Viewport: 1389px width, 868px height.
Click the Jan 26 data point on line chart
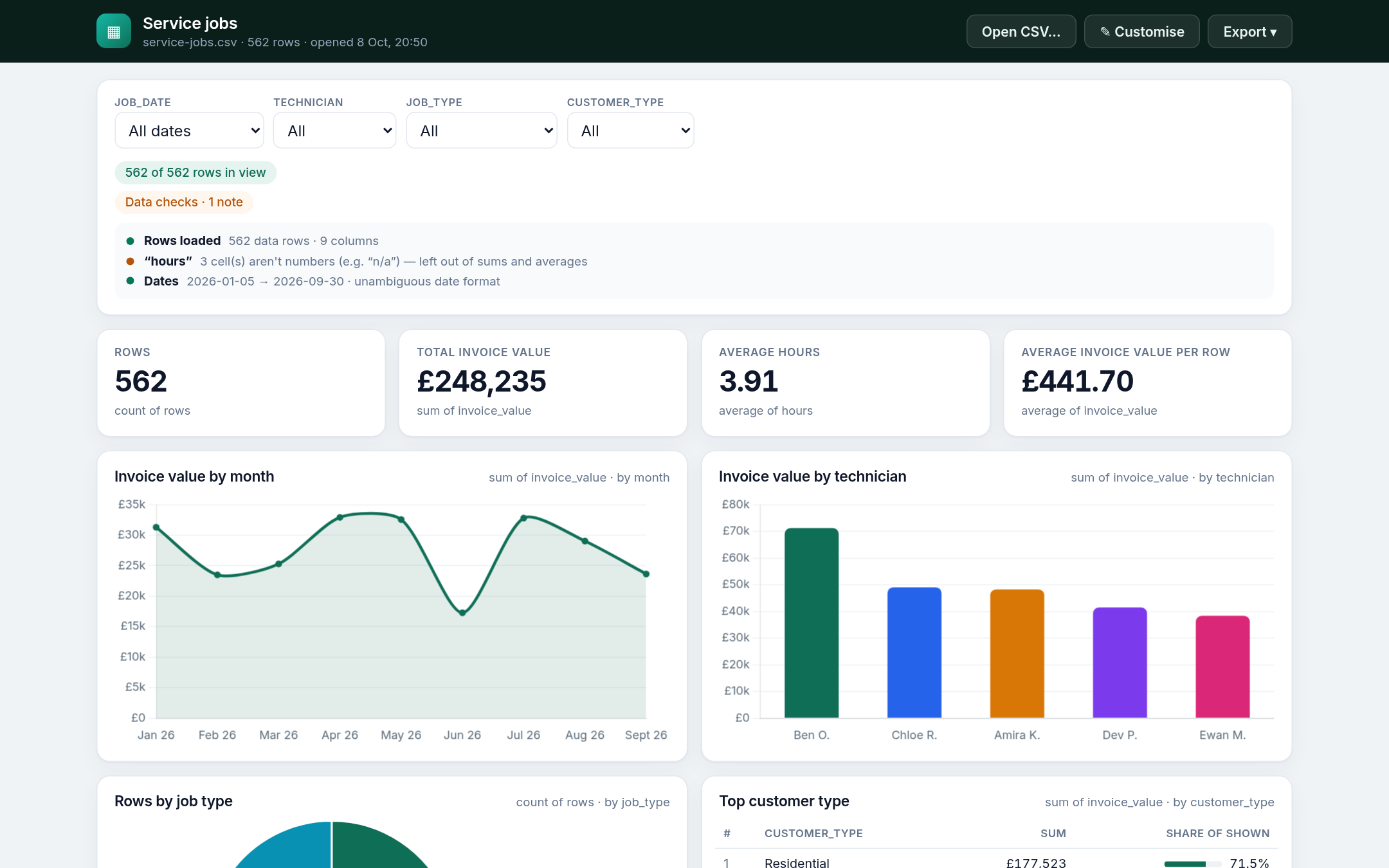156,527
